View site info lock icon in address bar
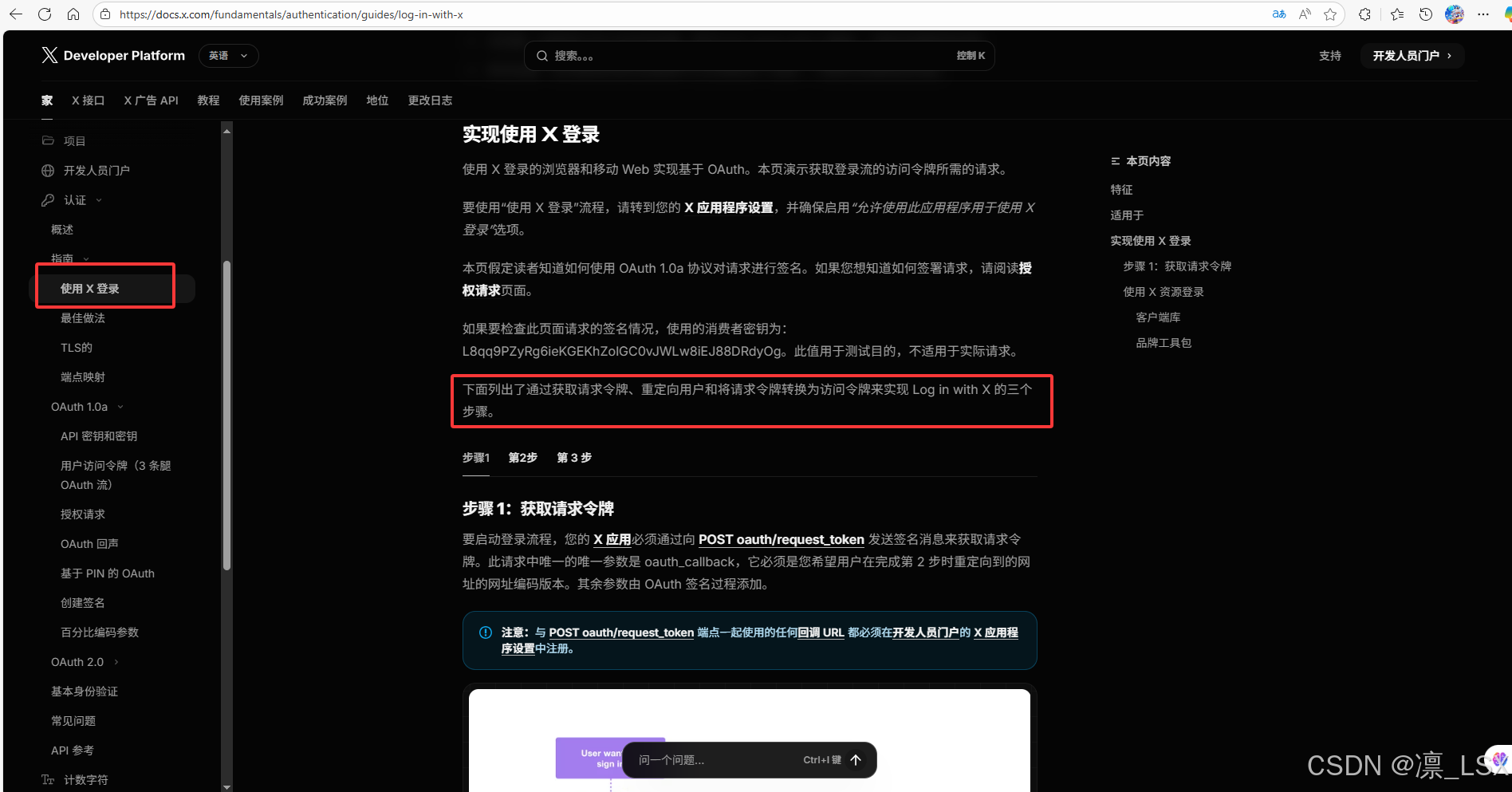The height and width of the screenshot is (792, 1512). [x=105, y=14]
